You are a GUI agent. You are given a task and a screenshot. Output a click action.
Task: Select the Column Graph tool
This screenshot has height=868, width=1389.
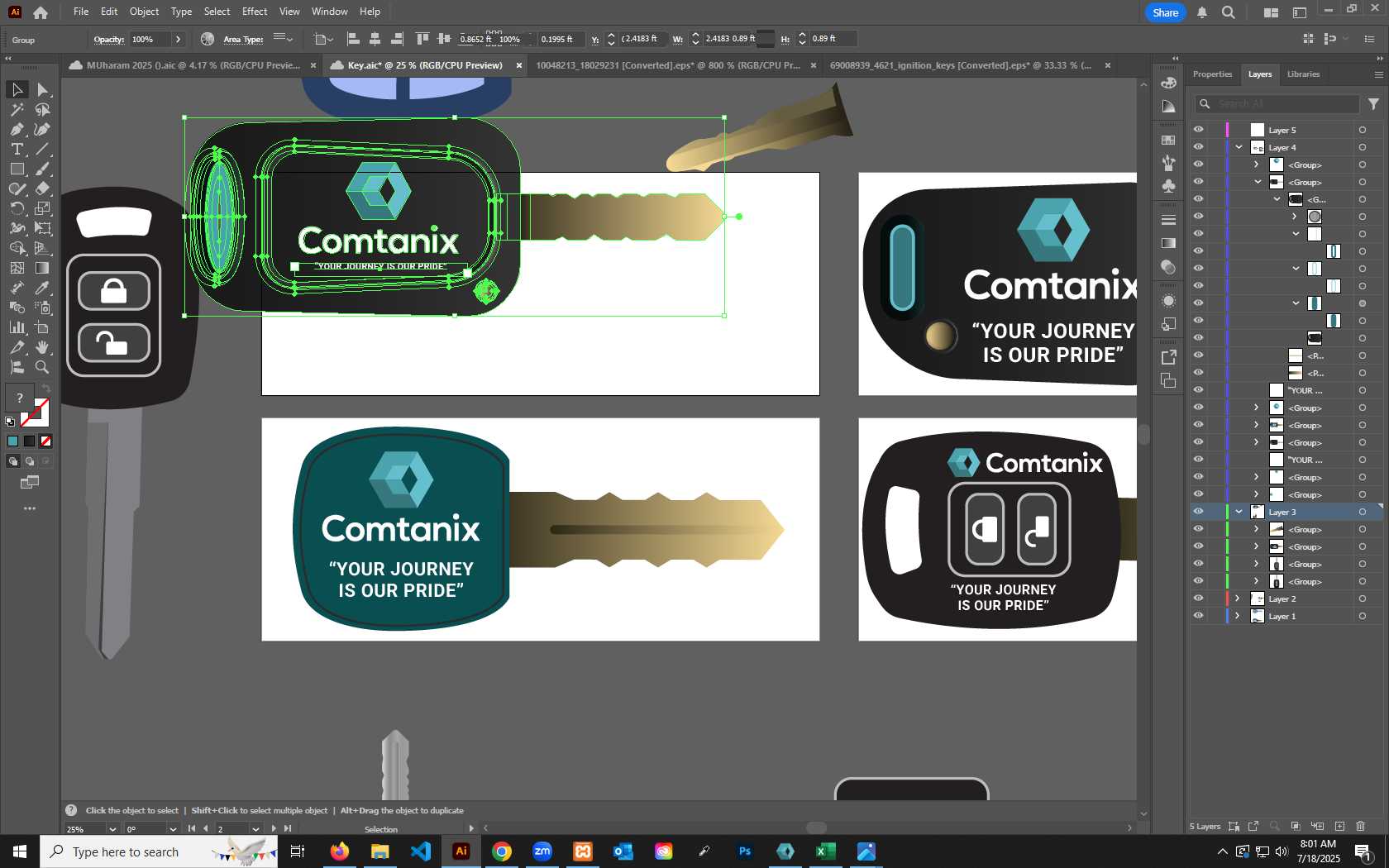pos(17,327)
